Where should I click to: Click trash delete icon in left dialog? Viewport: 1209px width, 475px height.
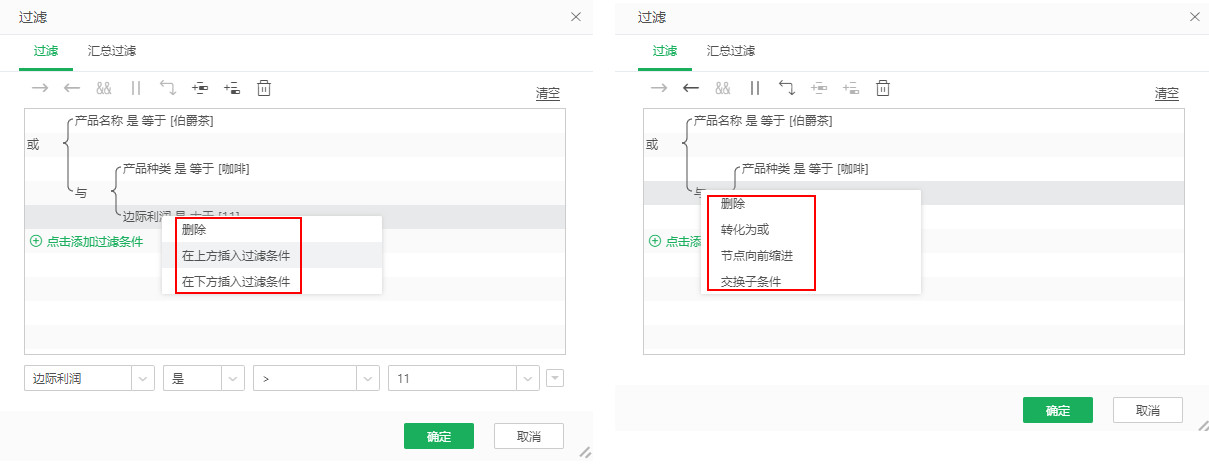point(264,88)
